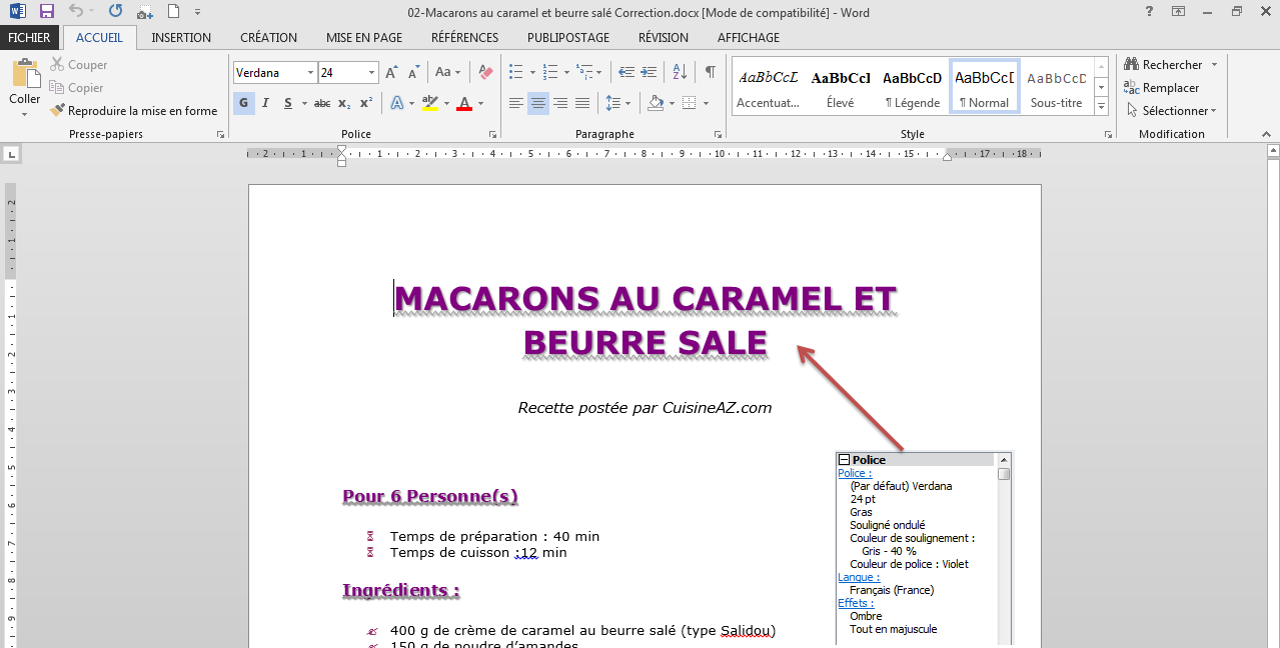Viewport: 1280px width, 648px height.
Task: Open the text highlight color picker
Action: [445, 103]
